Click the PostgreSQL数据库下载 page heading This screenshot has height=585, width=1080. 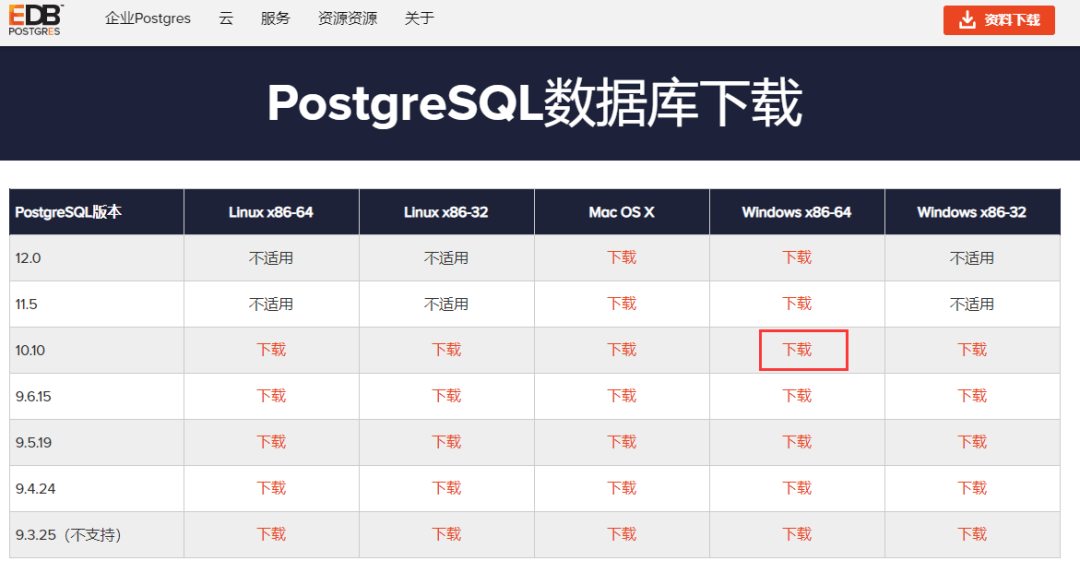[535, 103]
